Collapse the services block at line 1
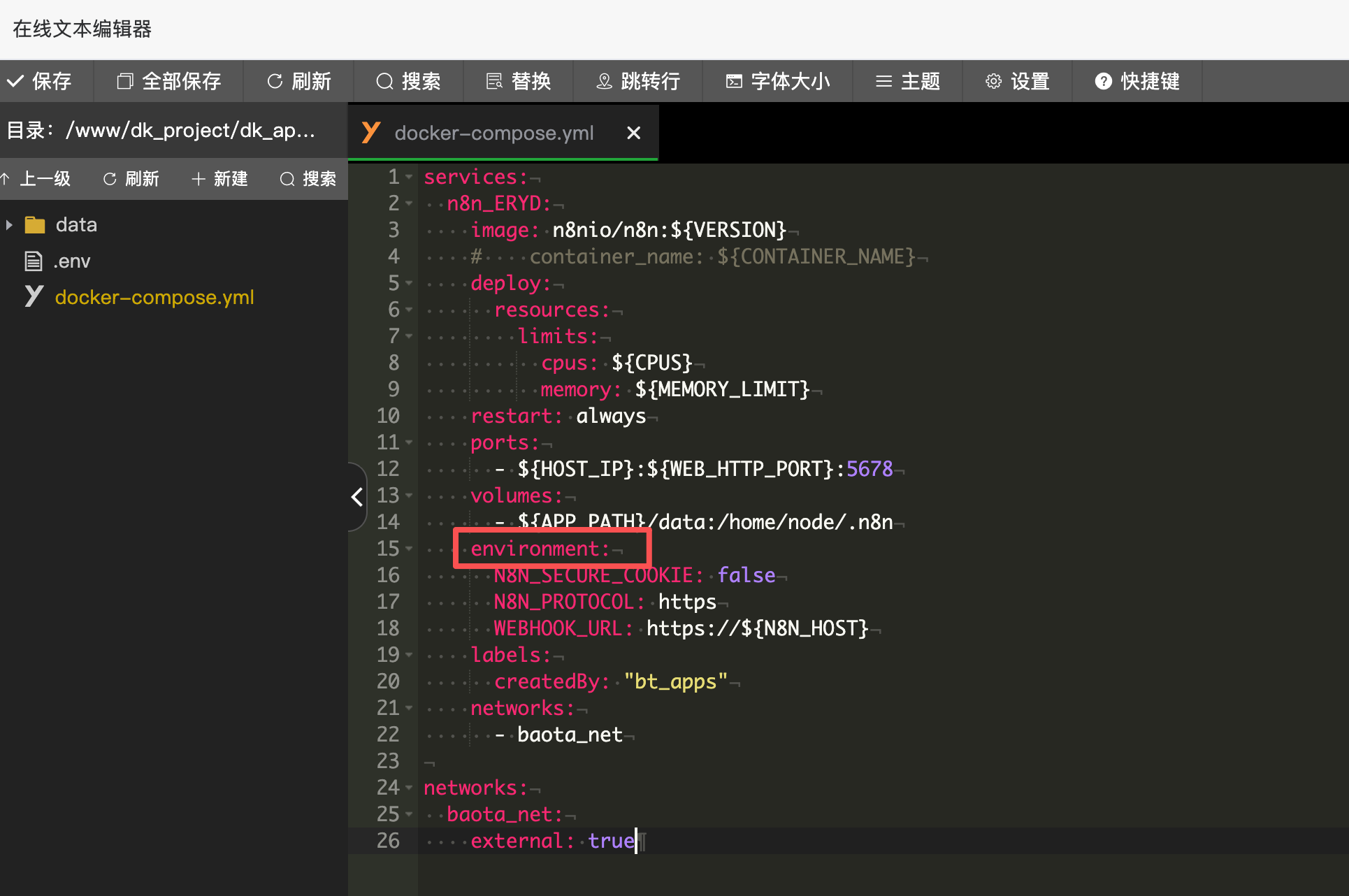The image size is (1349, 896). [x=409, y=177]
